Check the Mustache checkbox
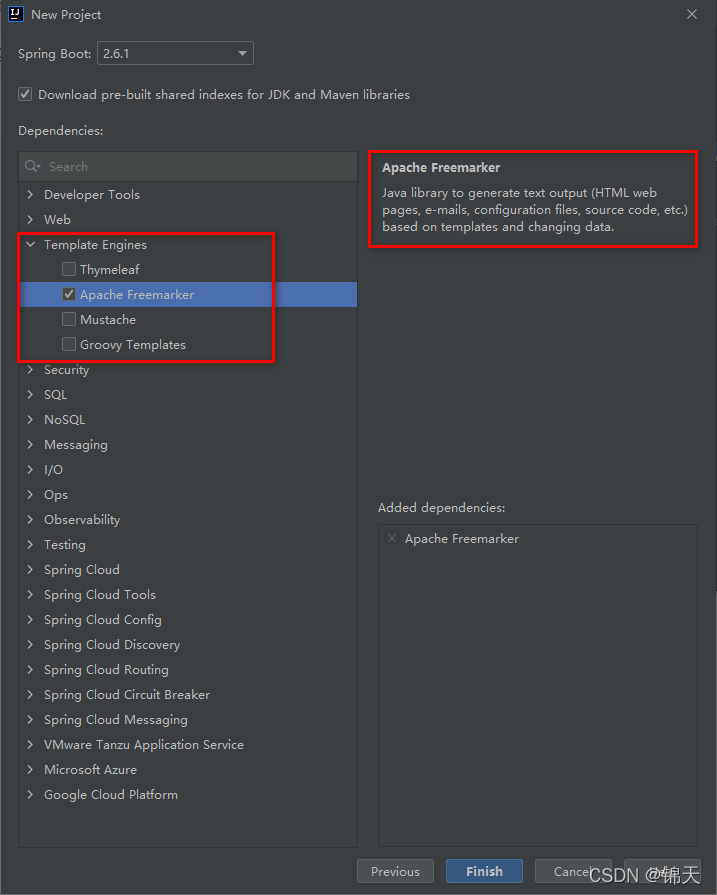This screenshot has height=895, width=717. pyautogui.click(x=68, y=319)
